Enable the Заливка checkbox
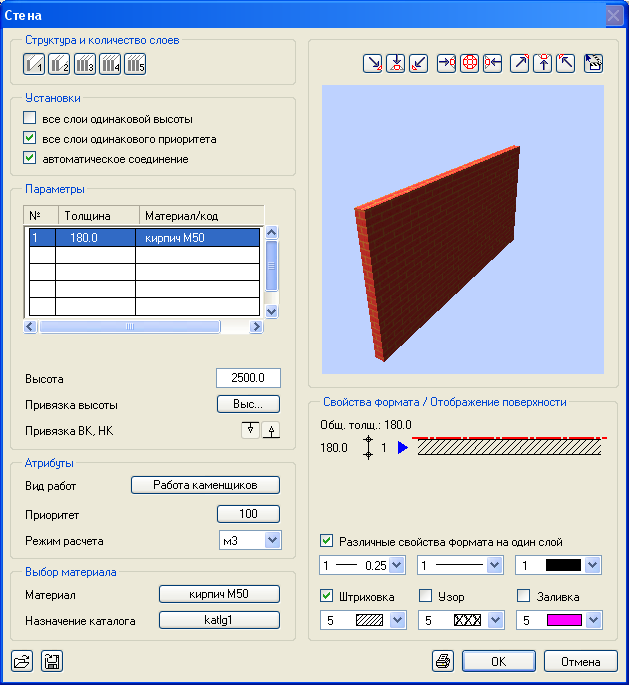This screenshot has height=685, width=629. click(523, 595)
